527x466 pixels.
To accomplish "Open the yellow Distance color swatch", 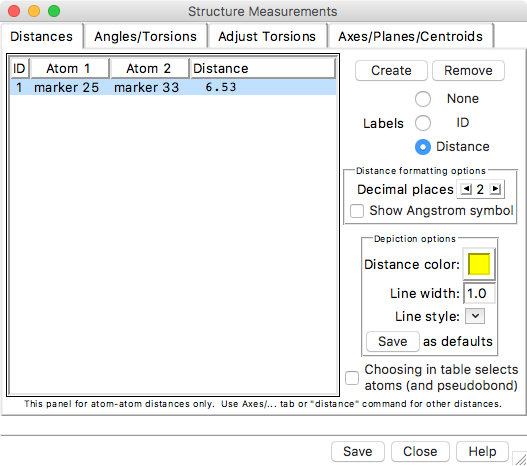I will tap(479, 264).
